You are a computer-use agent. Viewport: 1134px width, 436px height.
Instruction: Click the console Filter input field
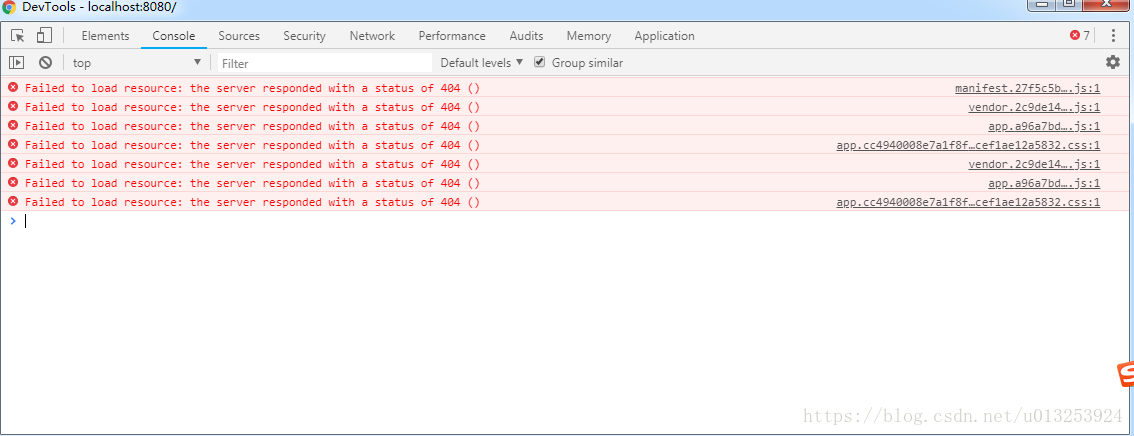click(x=325, y=63)
